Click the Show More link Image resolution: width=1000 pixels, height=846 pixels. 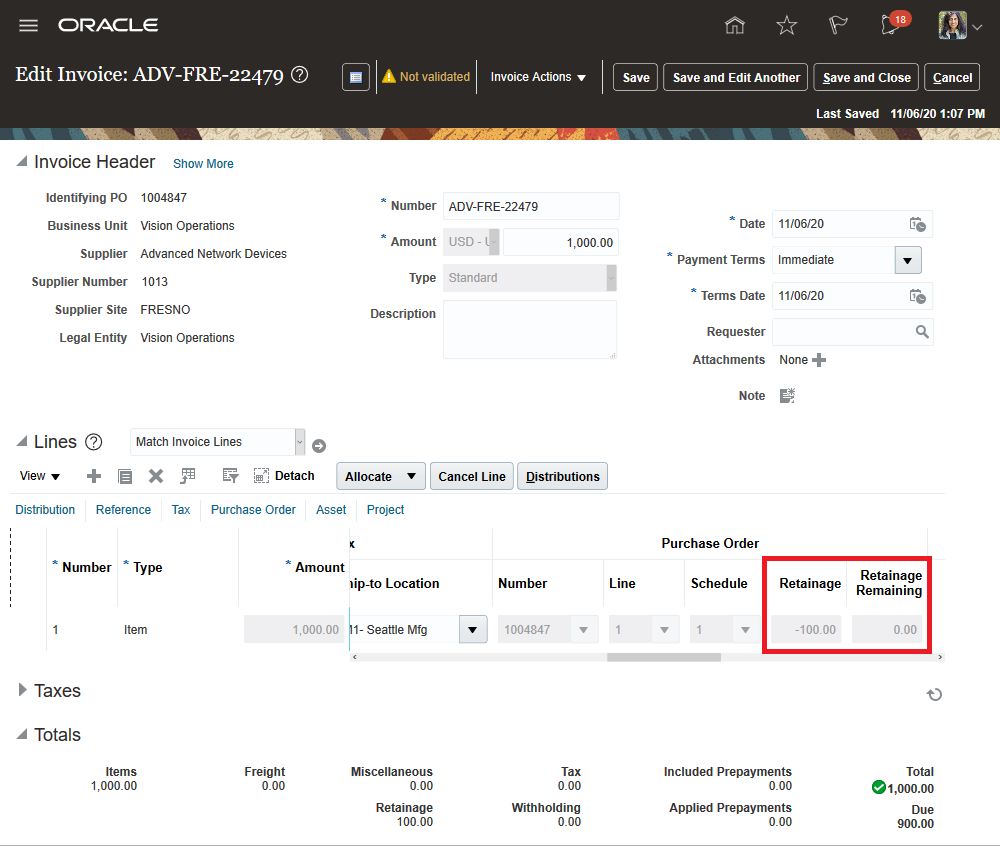point(203,164)
